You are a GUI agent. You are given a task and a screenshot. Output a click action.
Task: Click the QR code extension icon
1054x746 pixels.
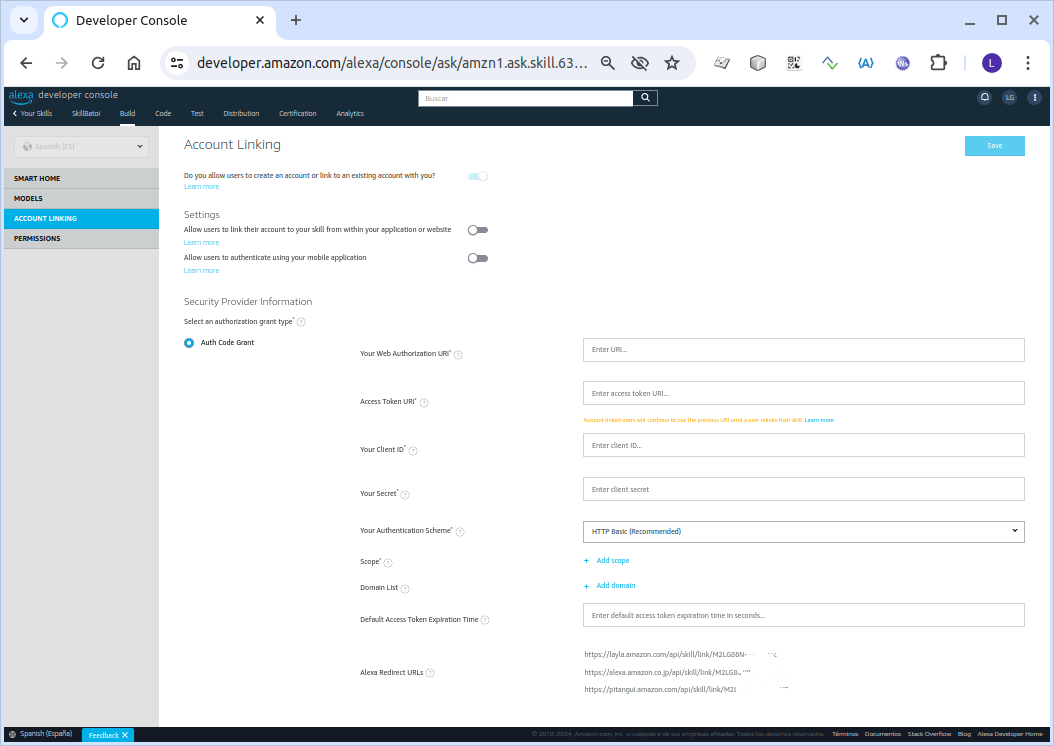pyautogui.click(x=794, y=63)
